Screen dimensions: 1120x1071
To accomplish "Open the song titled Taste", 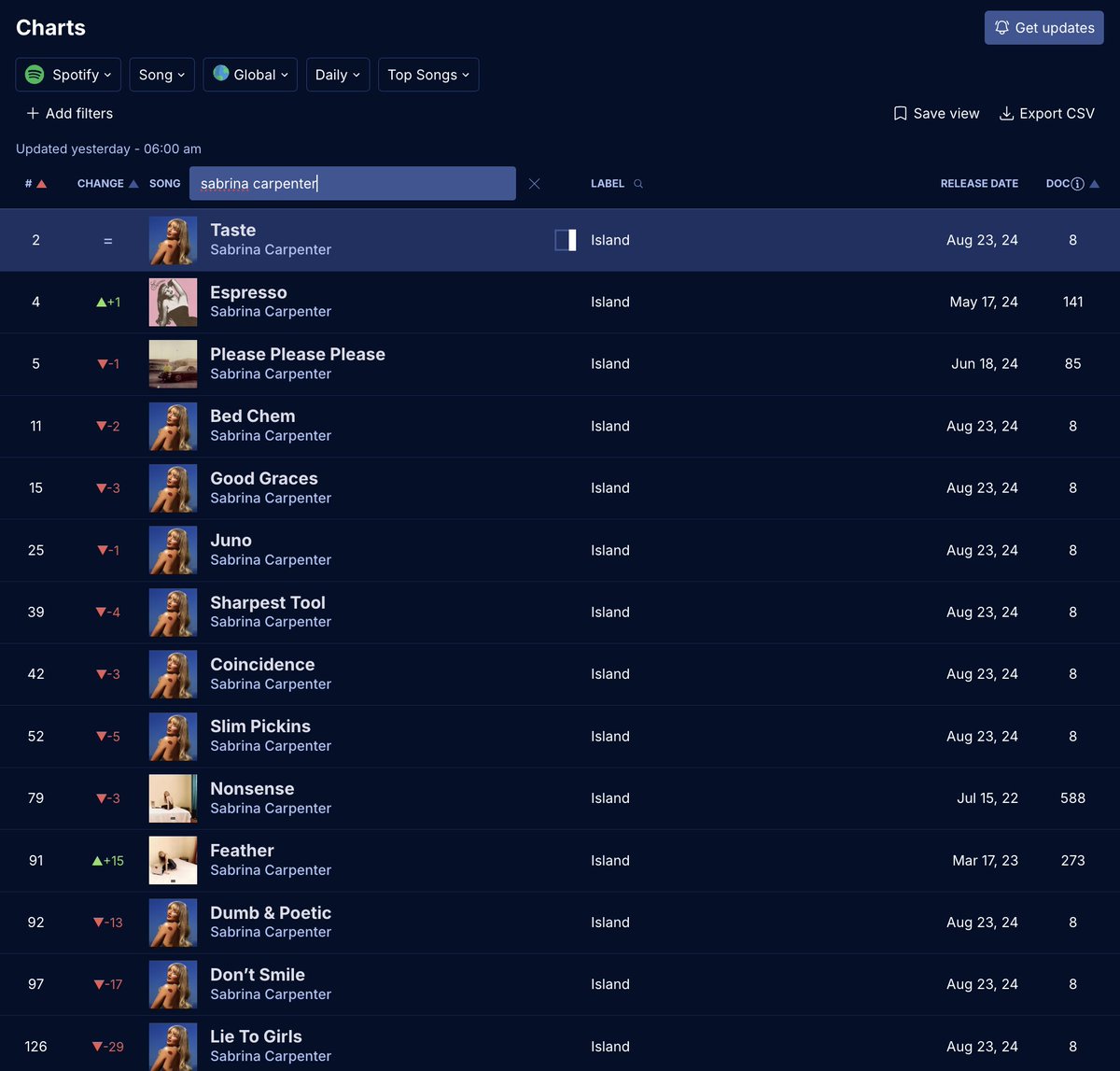I will point(232,230).
